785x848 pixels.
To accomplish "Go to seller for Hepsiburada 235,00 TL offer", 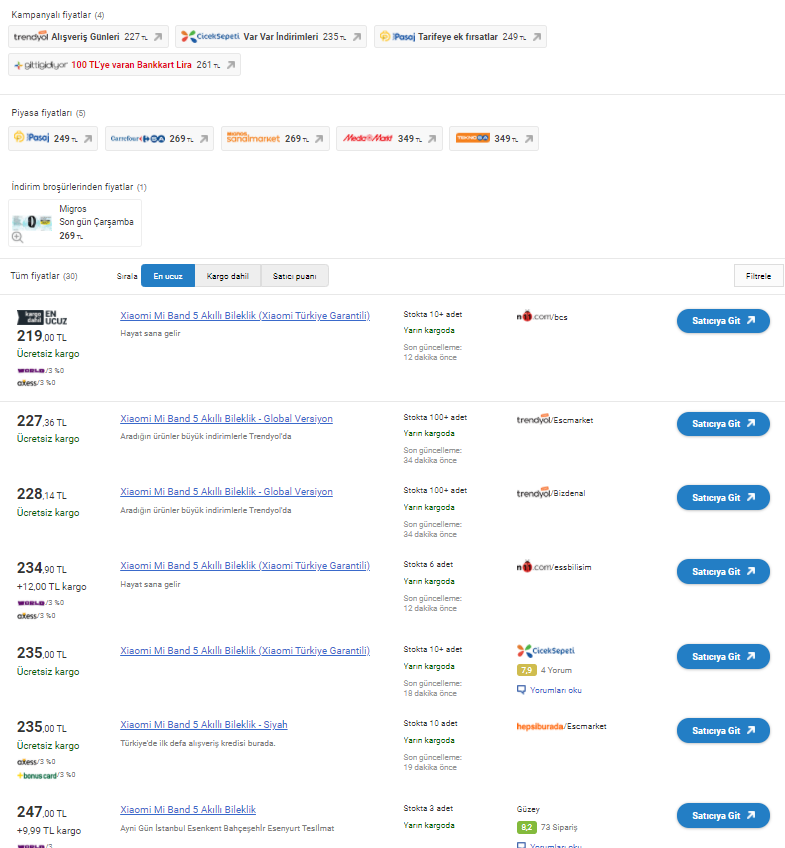I will point(723,731).
